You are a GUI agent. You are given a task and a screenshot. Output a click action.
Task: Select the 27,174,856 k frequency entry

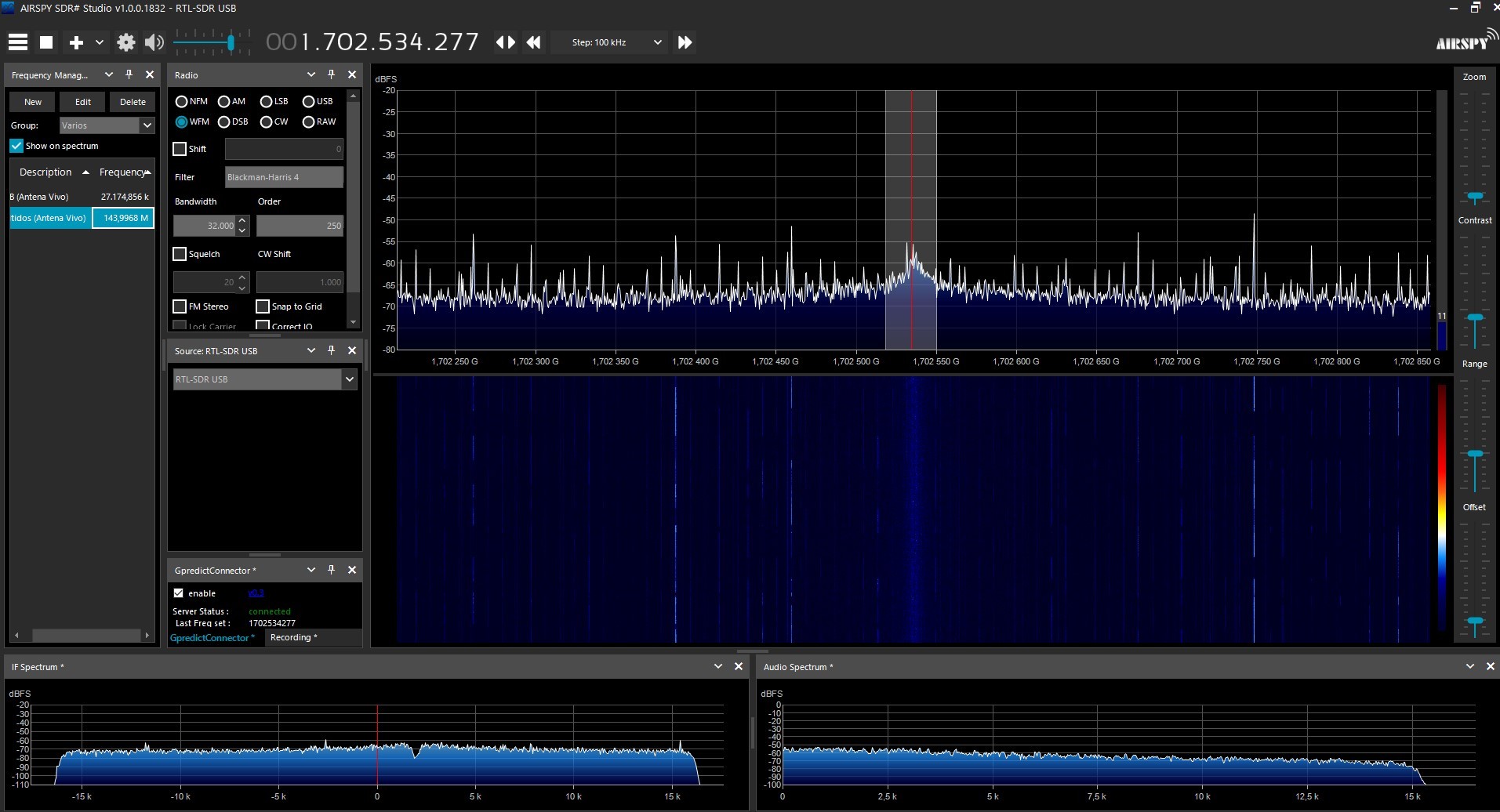click(x=82, y=197)
